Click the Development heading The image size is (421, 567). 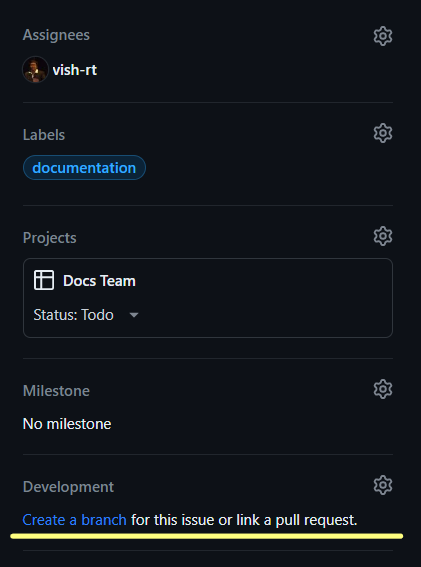(68, 487)
